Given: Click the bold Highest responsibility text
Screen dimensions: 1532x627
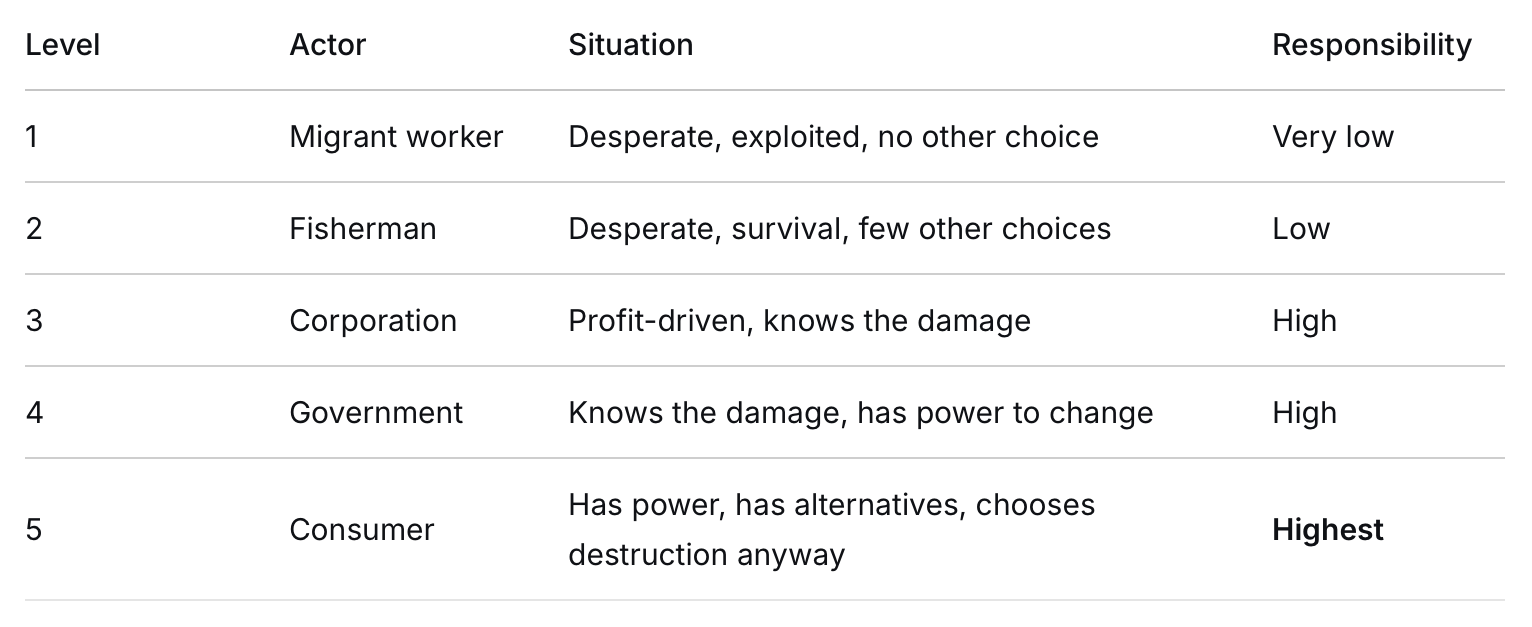Looking at the screenshot, I should click(1328, 529).
